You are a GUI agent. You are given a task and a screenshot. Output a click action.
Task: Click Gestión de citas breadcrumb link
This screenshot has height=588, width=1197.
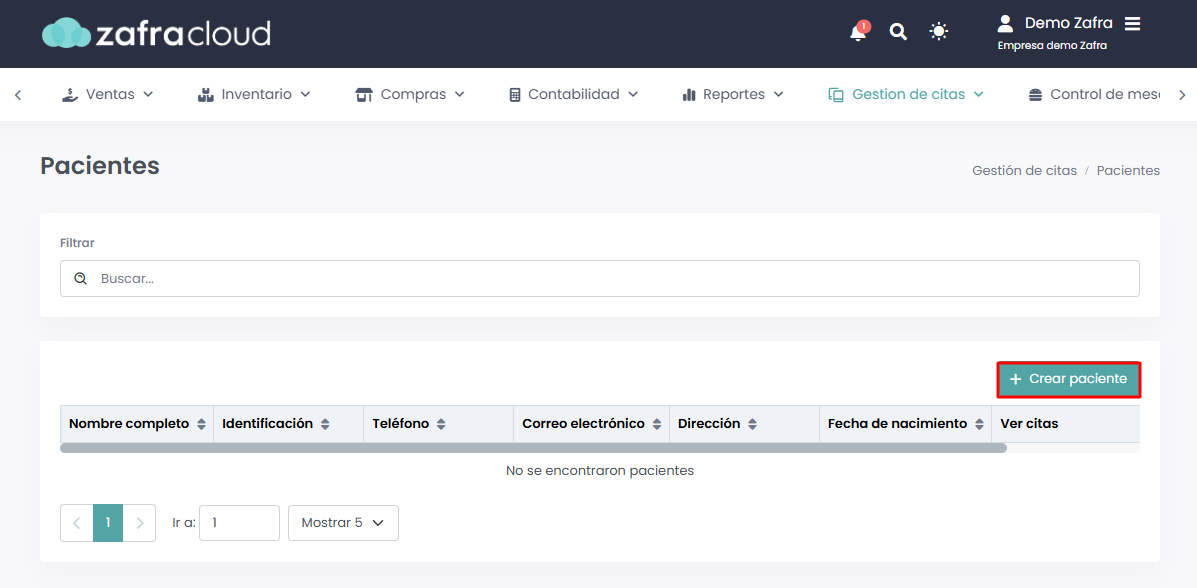click(x=1024, y=170)
